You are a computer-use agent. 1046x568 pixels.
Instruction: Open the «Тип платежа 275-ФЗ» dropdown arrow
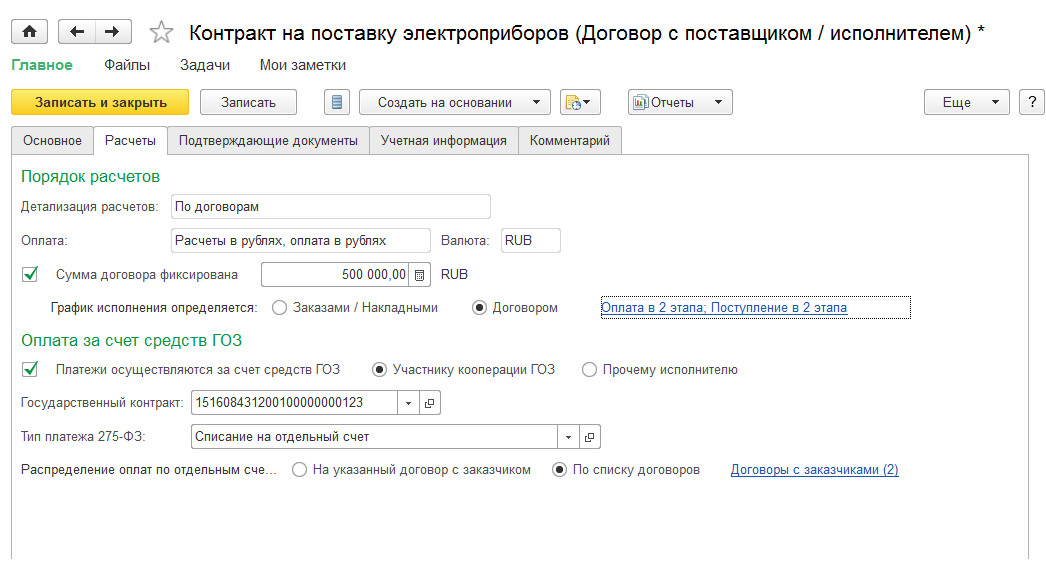(568, 436)
